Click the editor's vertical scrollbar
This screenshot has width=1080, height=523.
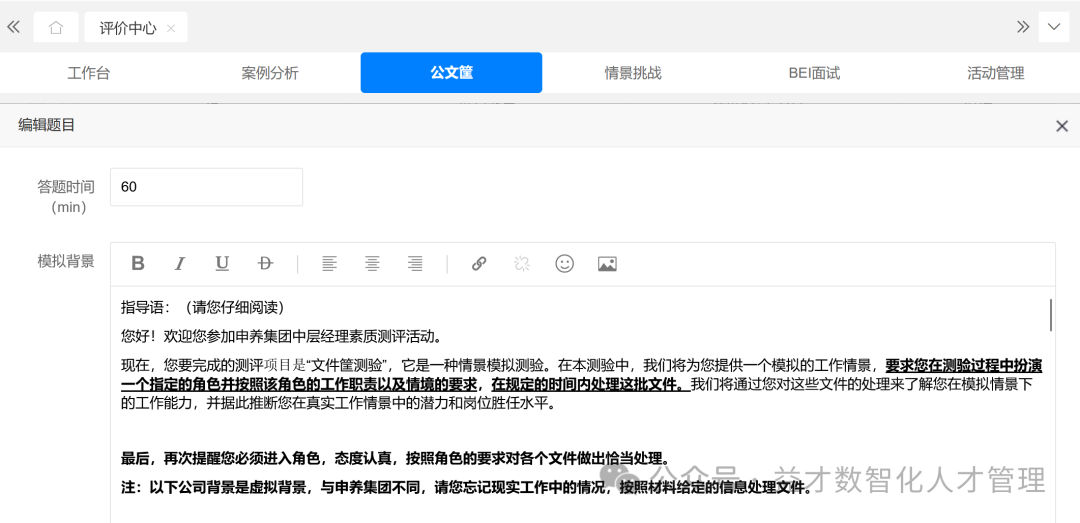(1050, 315)
